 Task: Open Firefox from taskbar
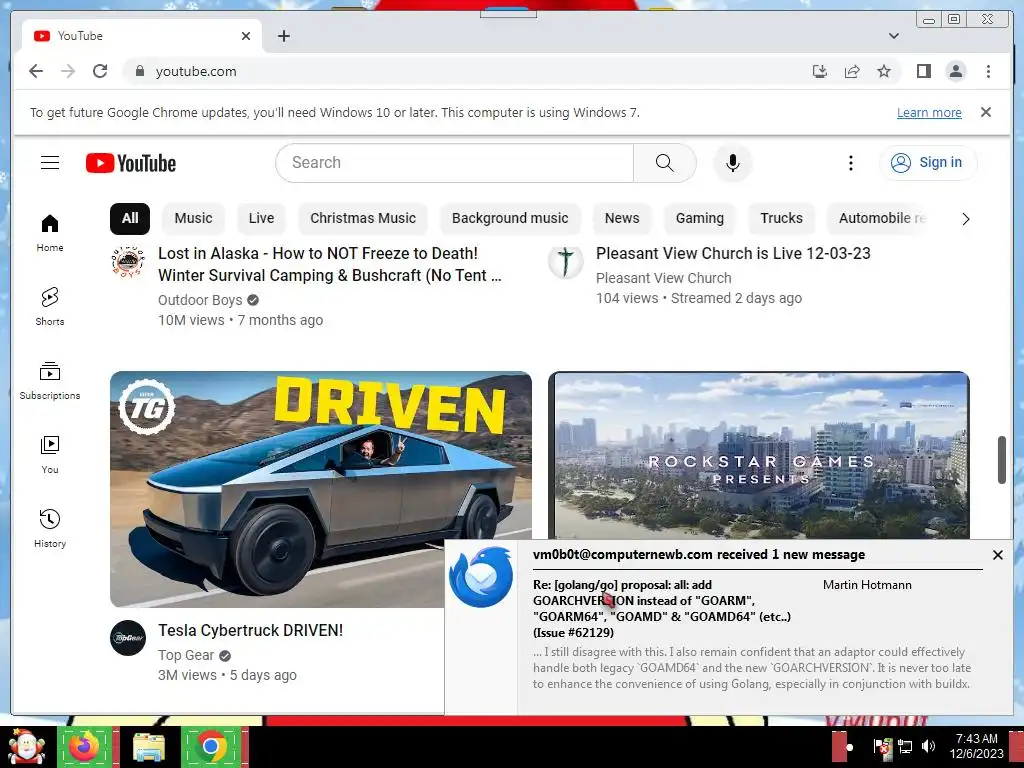pyautogui.click(x=84, y=746)
